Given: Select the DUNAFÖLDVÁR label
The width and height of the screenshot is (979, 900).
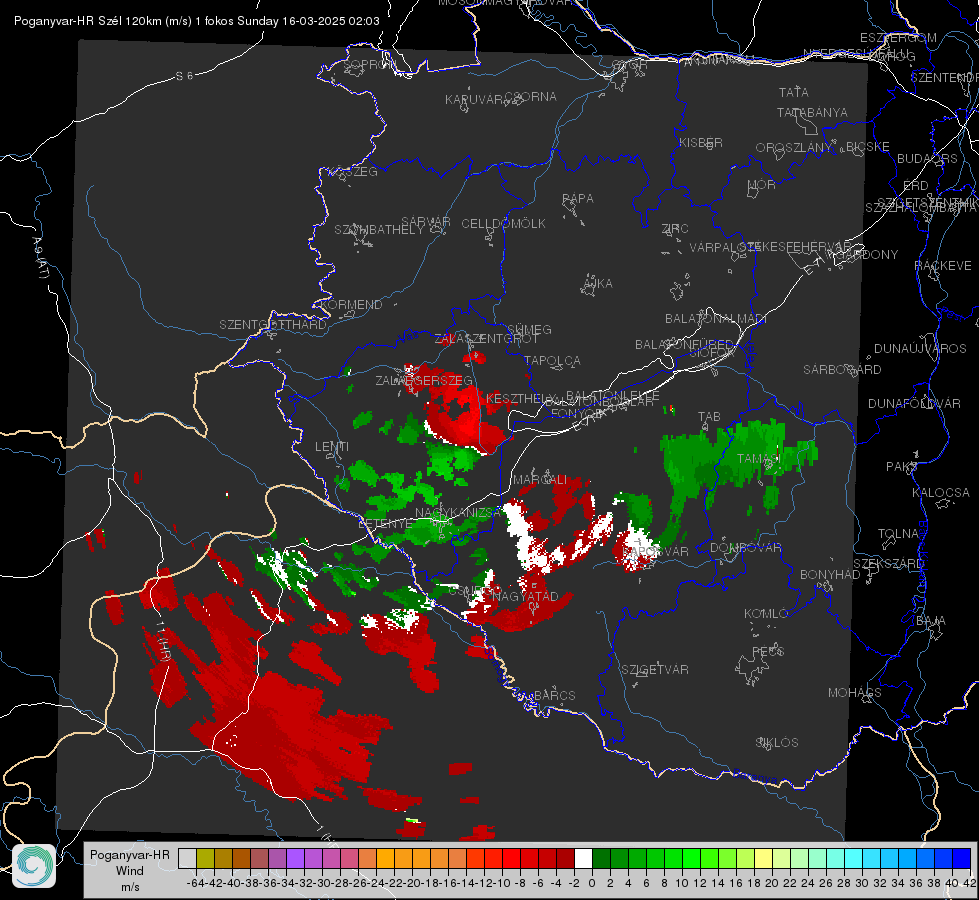Looking at the screenshot, I should coord(914,403).
